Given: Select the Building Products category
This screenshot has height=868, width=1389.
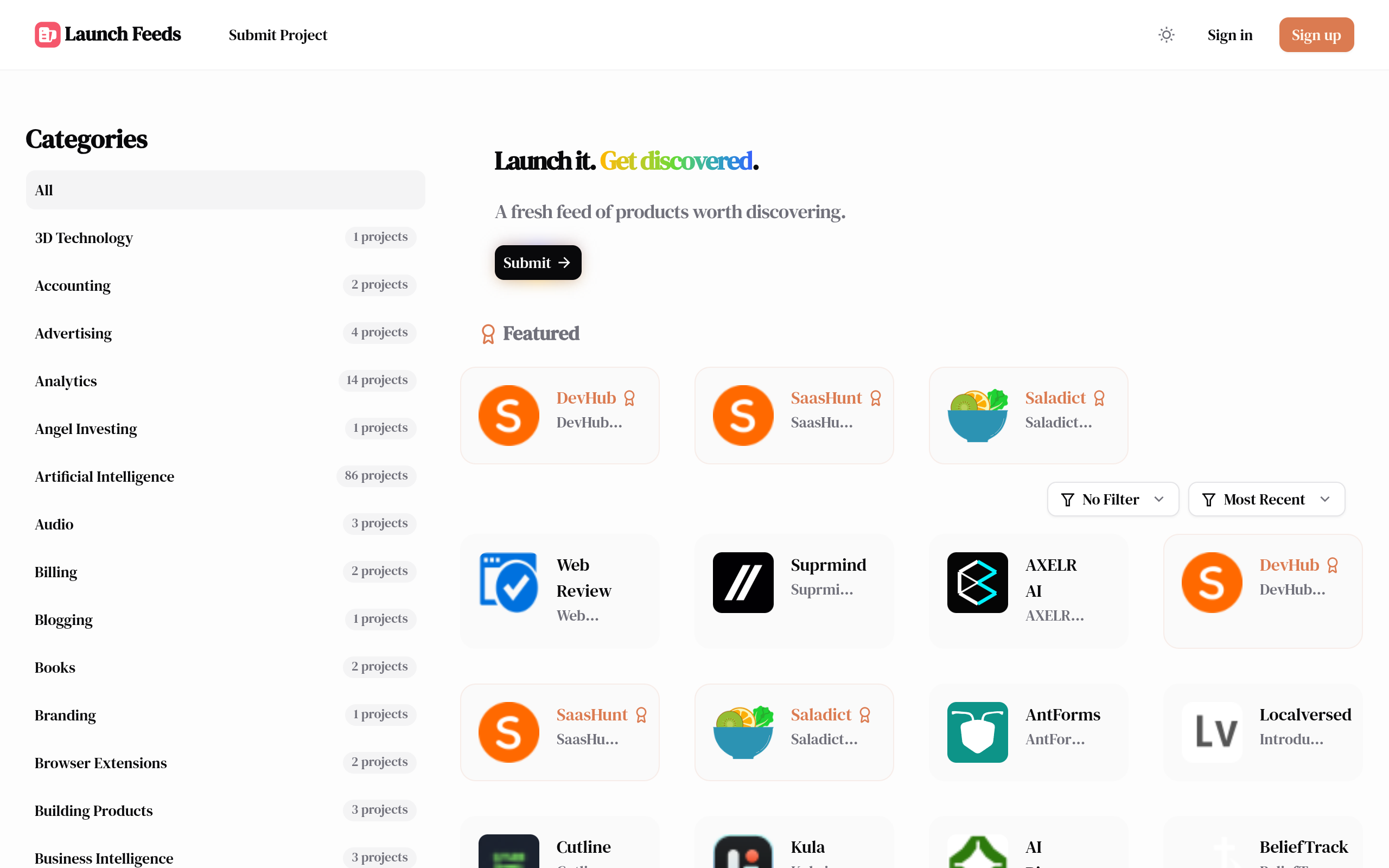Looking at the screenshot, I should click(226, 810).
